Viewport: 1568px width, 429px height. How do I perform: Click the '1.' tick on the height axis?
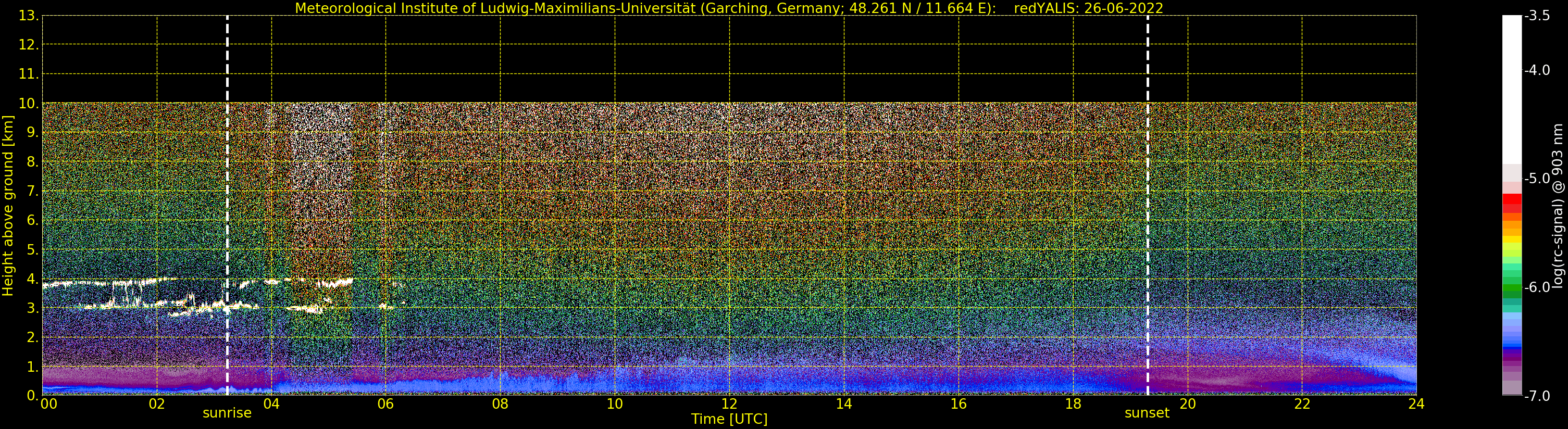click(x=33, y=367)
